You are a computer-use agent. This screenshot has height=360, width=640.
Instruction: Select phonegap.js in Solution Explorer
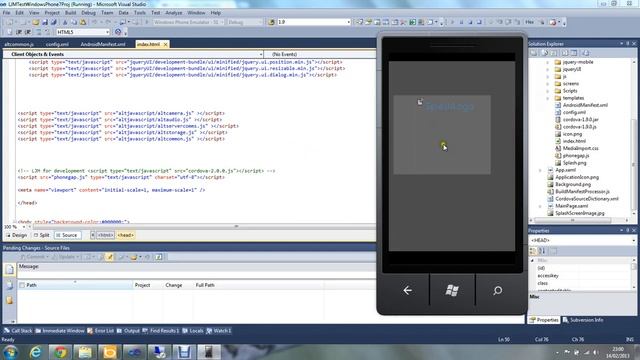coord(576,156)
